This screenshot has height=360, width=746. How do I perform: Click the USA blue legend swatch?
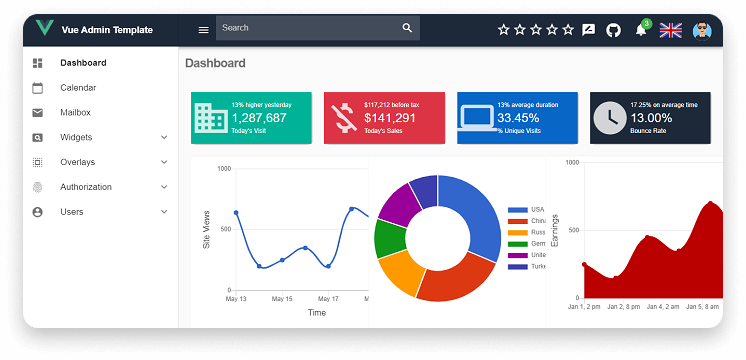pyautogui.click(x=518, y=210)
